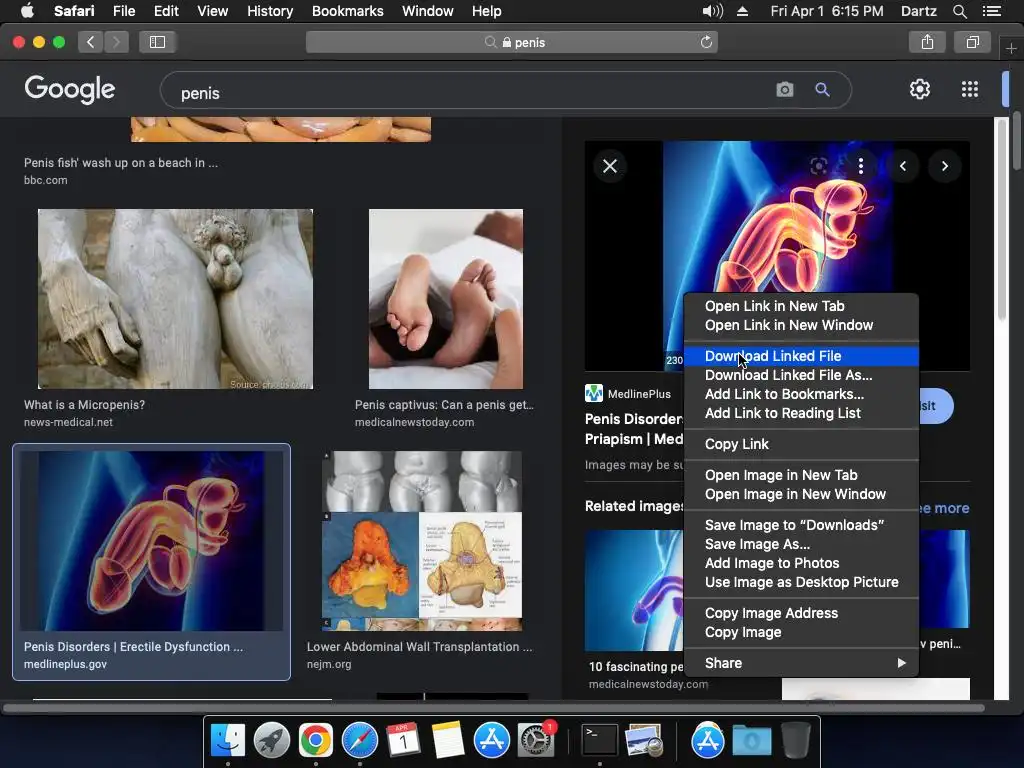The width and height of the screenshot is (1024, 768).
Task: Choose Open Image in New Window
Action: [801, 494]
